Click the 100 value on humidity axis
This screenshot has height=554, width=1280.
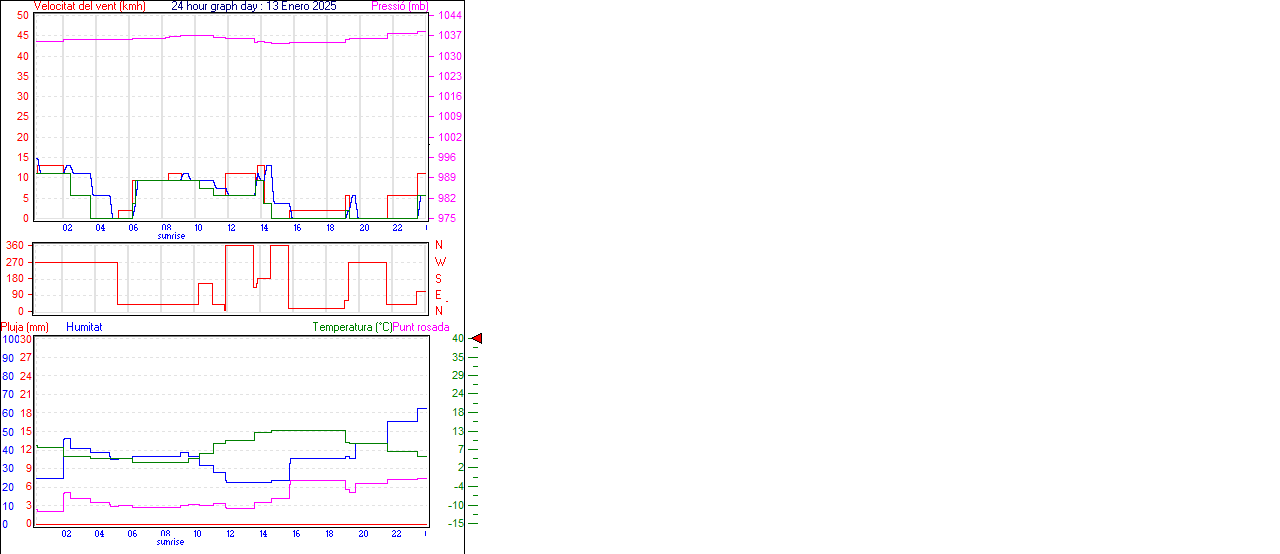[10, 340]
